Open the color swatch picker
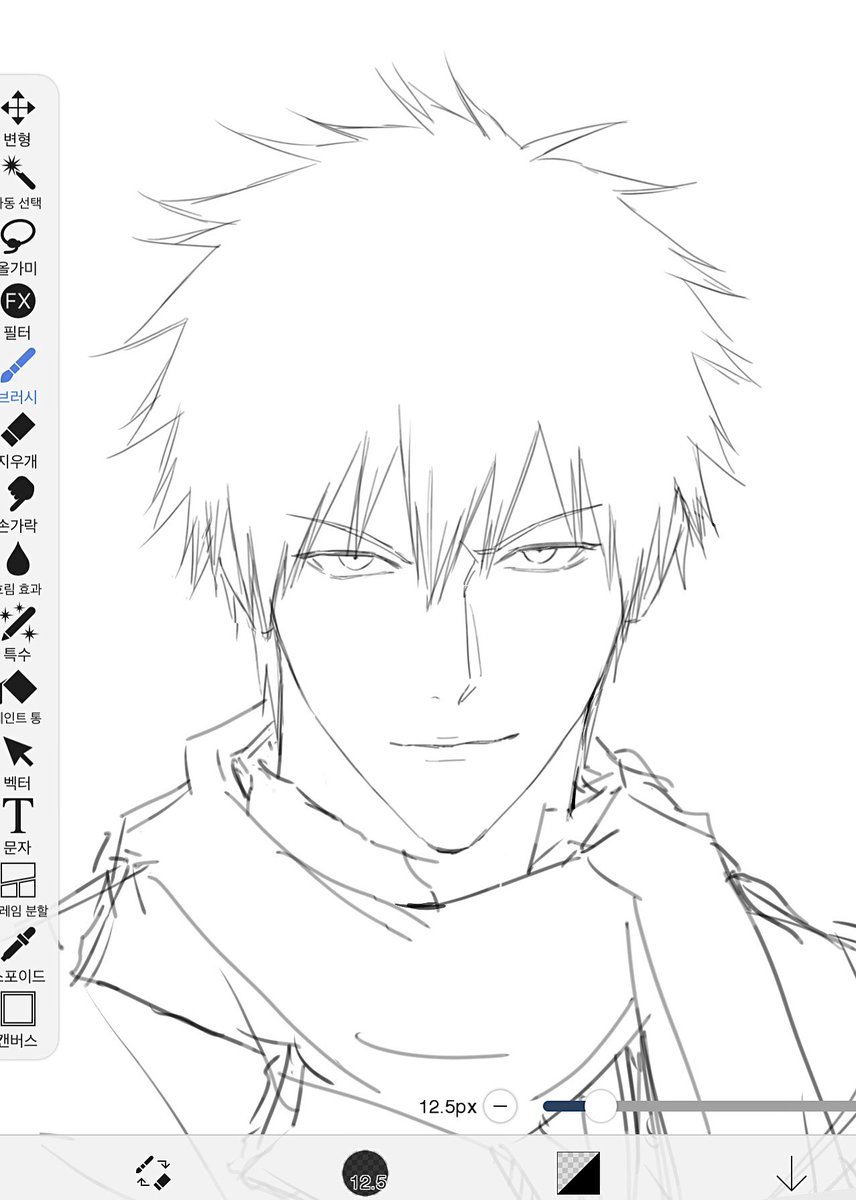 pos(578,1173)
